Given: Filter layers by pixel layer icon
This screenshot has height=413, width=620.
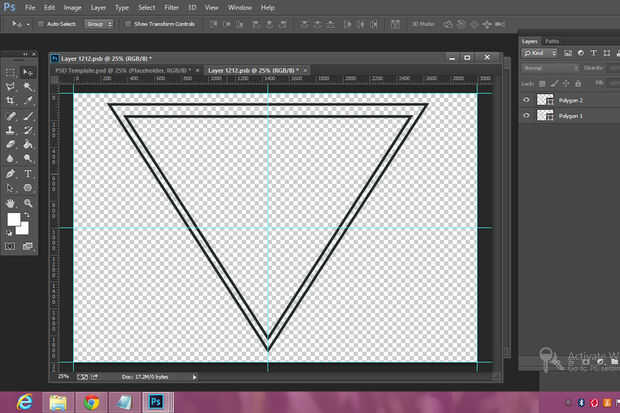Looking at the screenshot, I should click(x=568, y=53).
